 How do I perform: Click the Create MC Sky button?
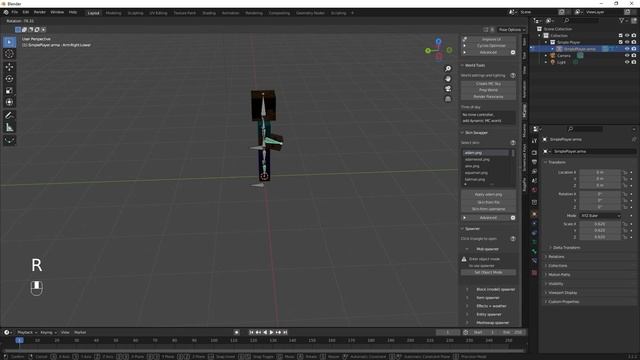pyautogui.click(x=489, y=84)
